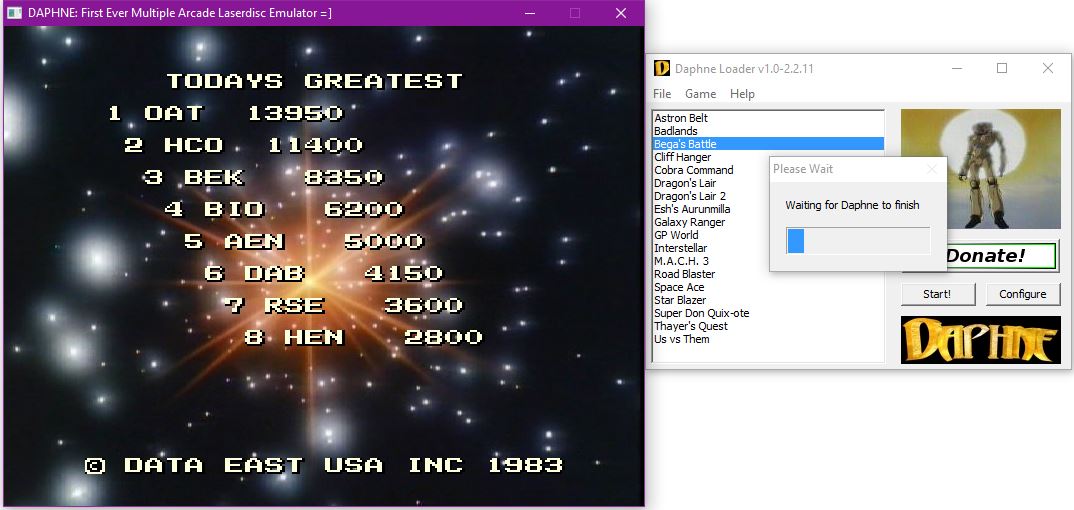Open the Help menu in Daphne Loader
Image resolution: width=1074 pixels, height=510 pixels.
coord(742,94)
